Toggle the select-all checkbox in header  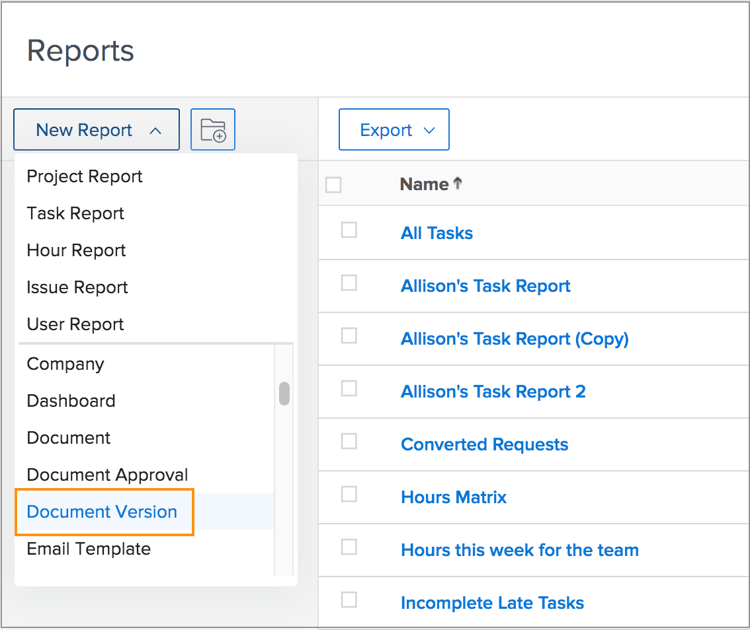[334, 184]
